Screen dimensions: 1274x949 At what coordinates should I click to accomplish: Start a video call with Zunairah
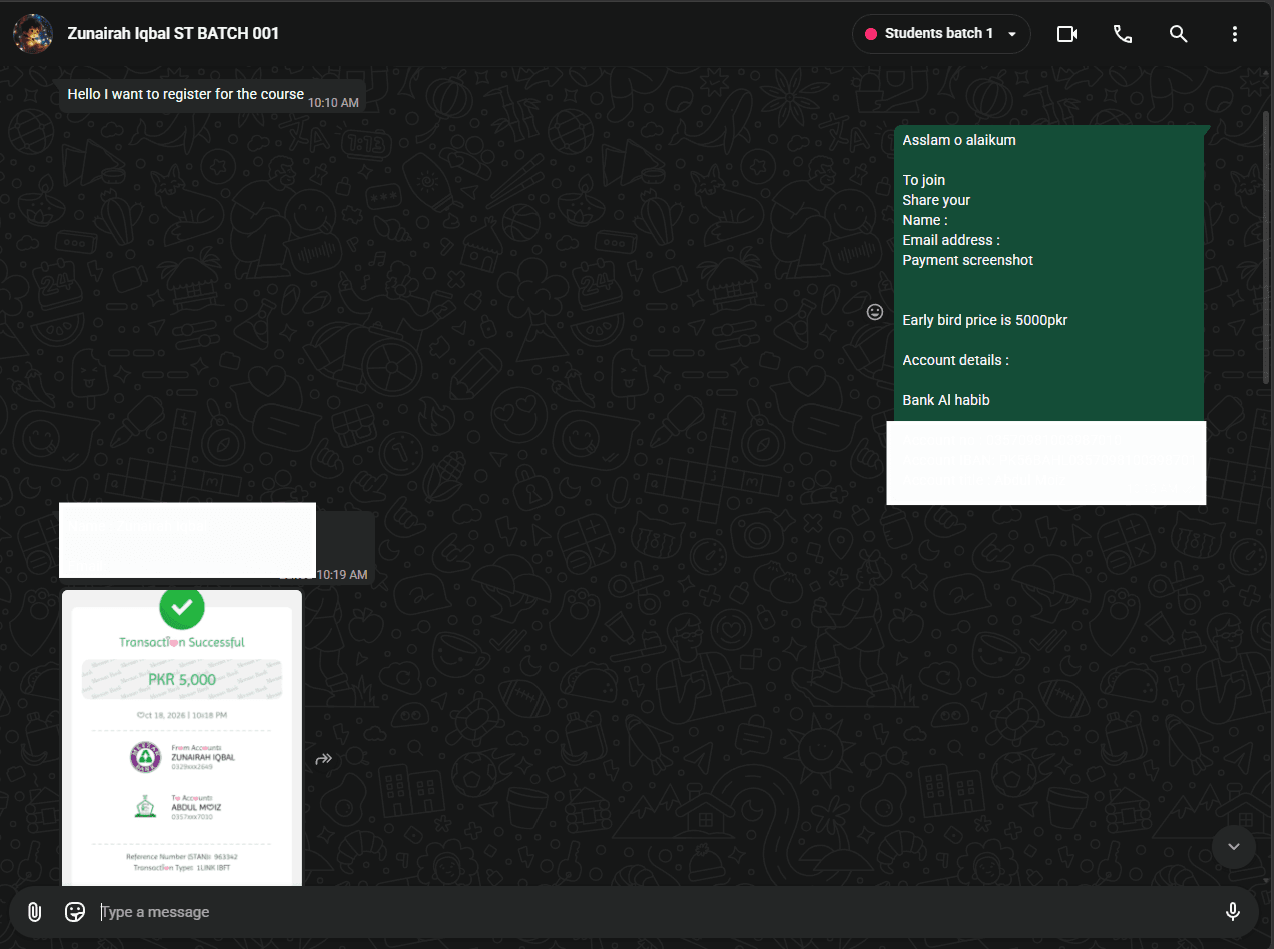pos(1067,34)
